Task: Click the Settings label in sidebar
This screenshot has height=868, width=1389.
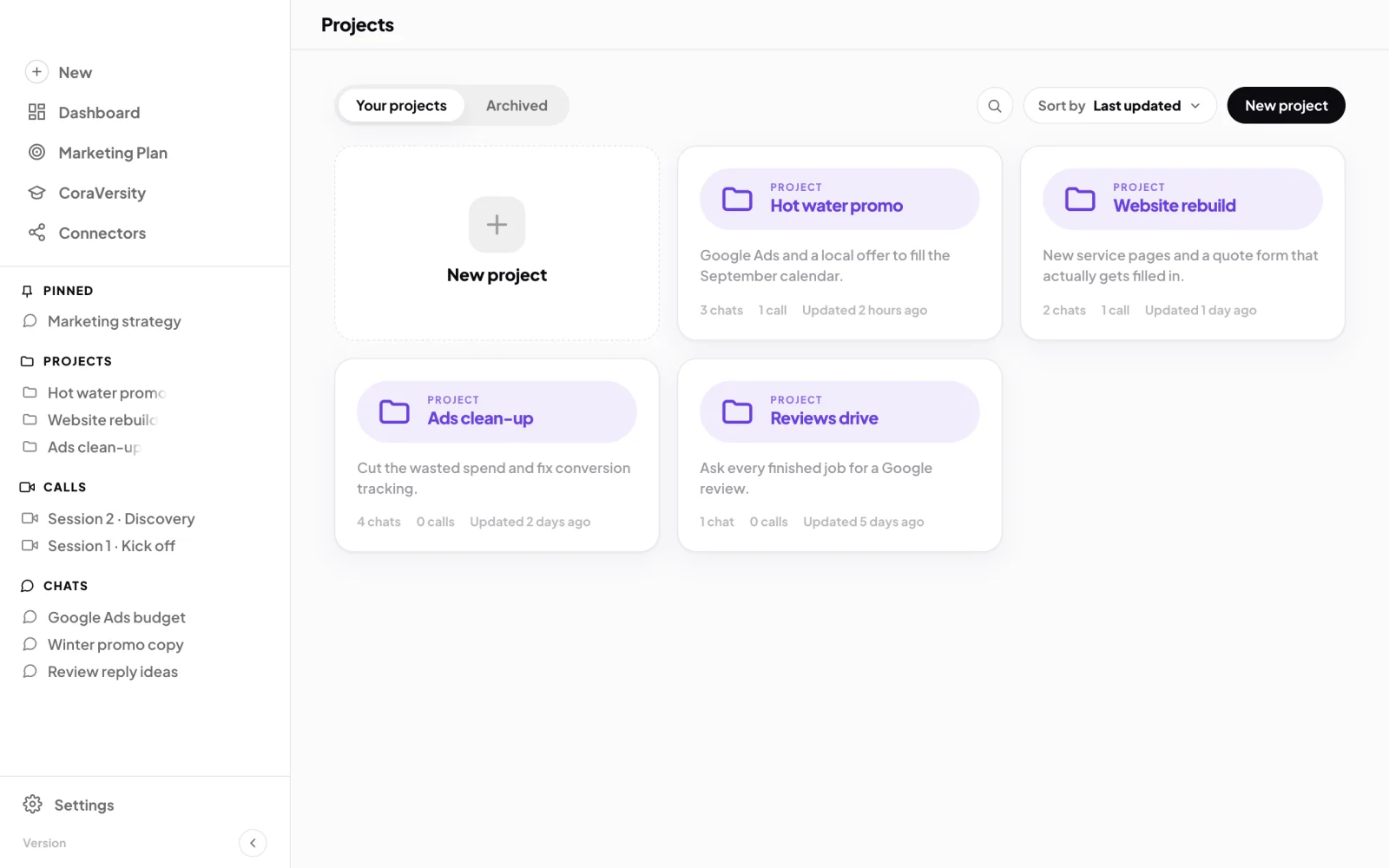Action: [x=84, y=806]
